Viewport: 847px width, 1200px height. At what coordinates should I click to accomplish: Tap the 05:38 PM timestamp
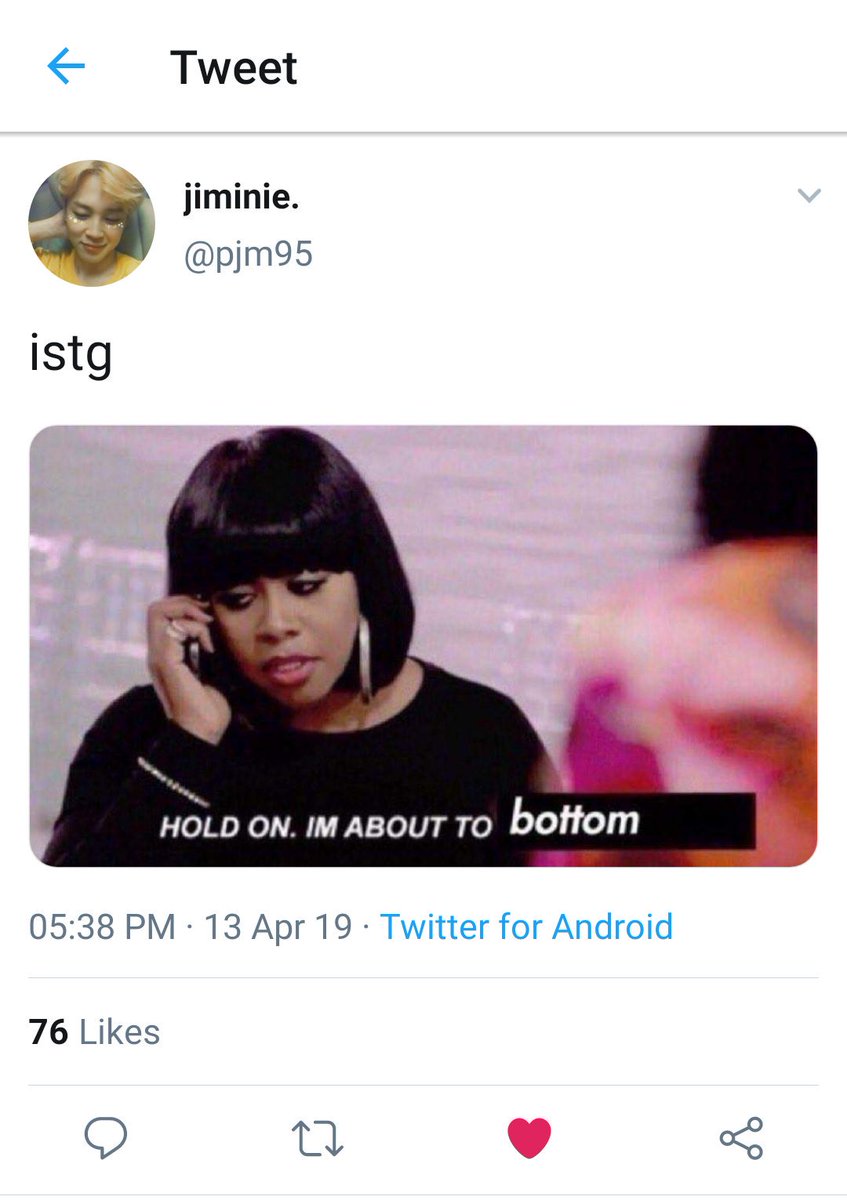pyautogui.click(x=102, y=926)
